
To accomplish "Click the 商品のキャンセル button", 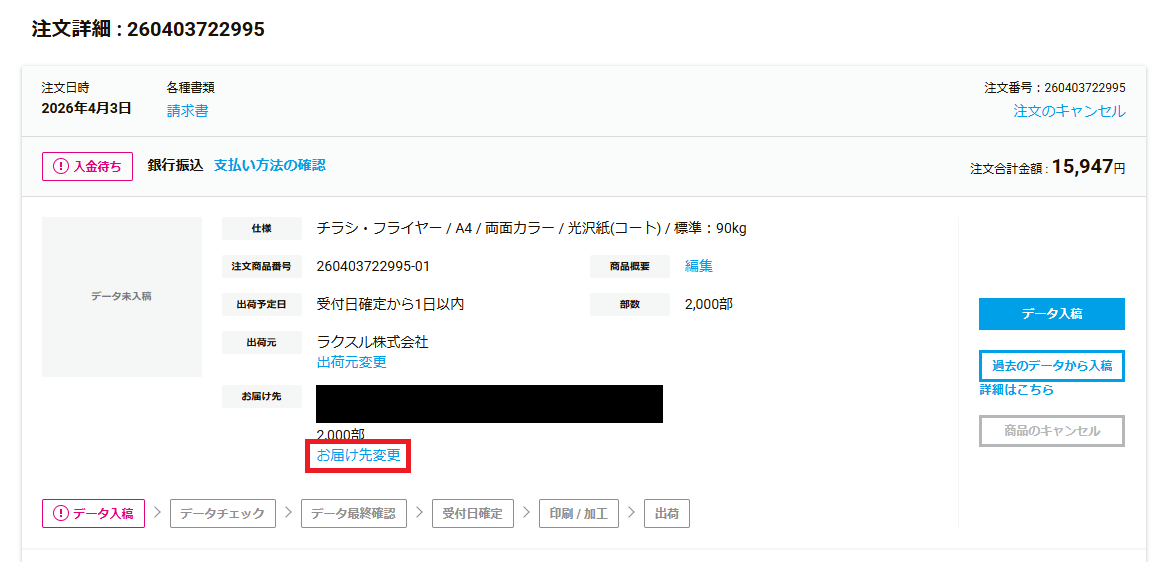I will coord(1051,431).
